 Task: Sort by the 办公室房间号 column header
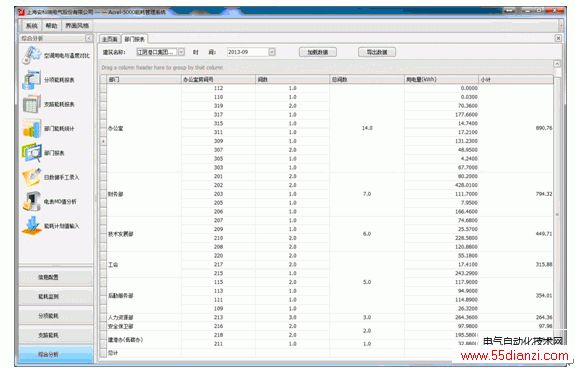(218, 79)
